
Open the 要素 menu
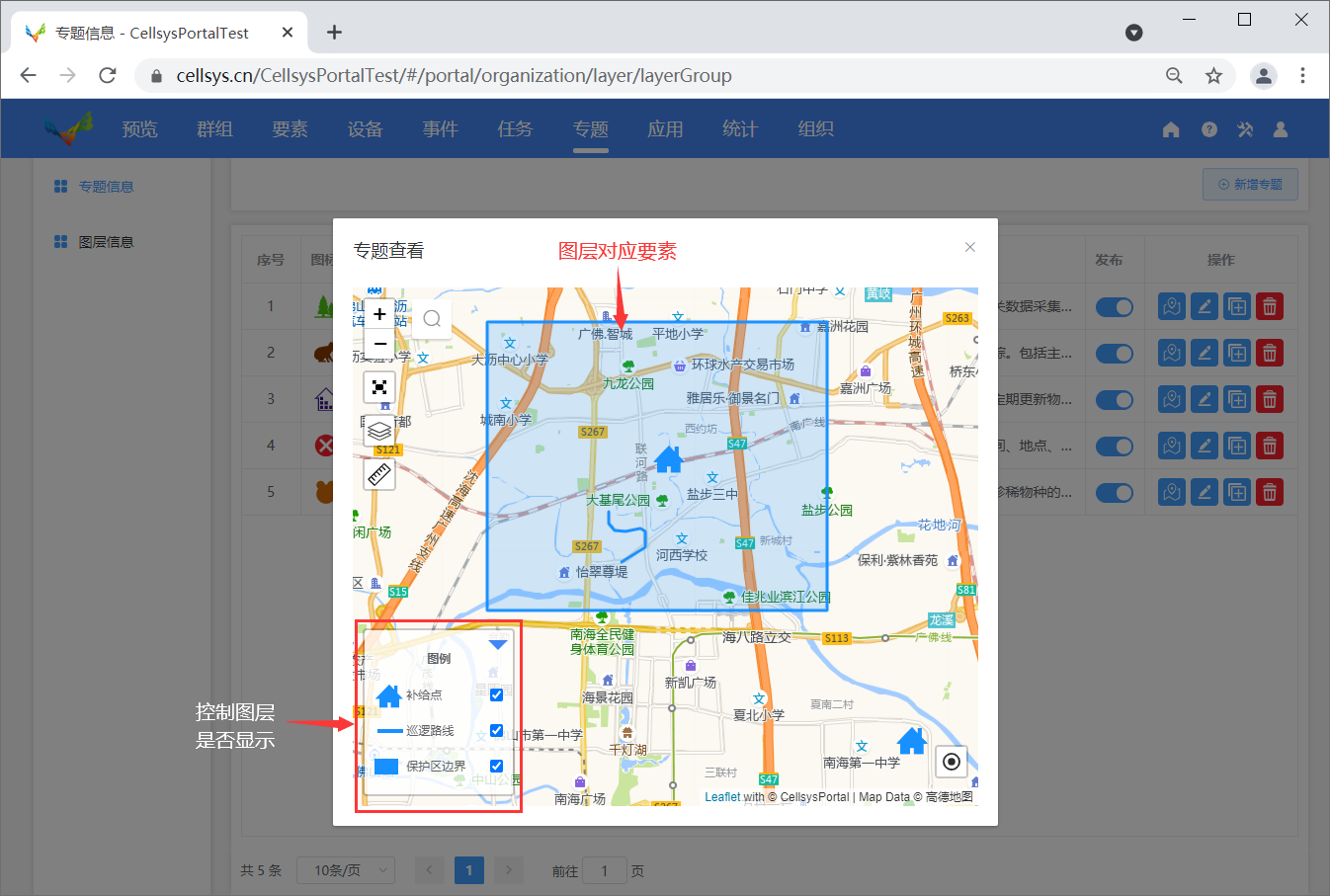(x=290, y=129)
